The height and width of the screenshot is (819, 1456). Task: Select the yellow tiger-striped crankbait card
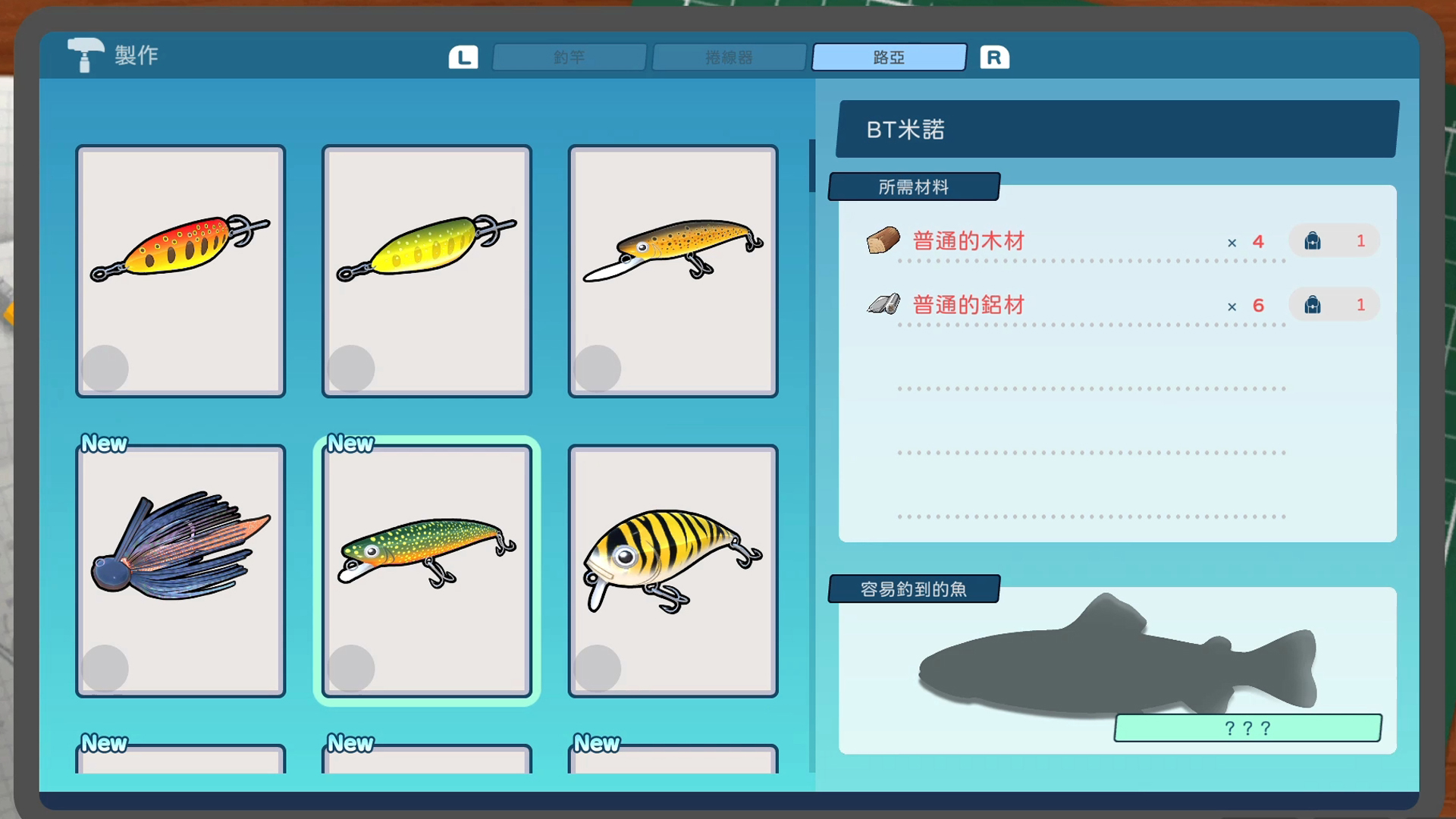click(673, 570)
